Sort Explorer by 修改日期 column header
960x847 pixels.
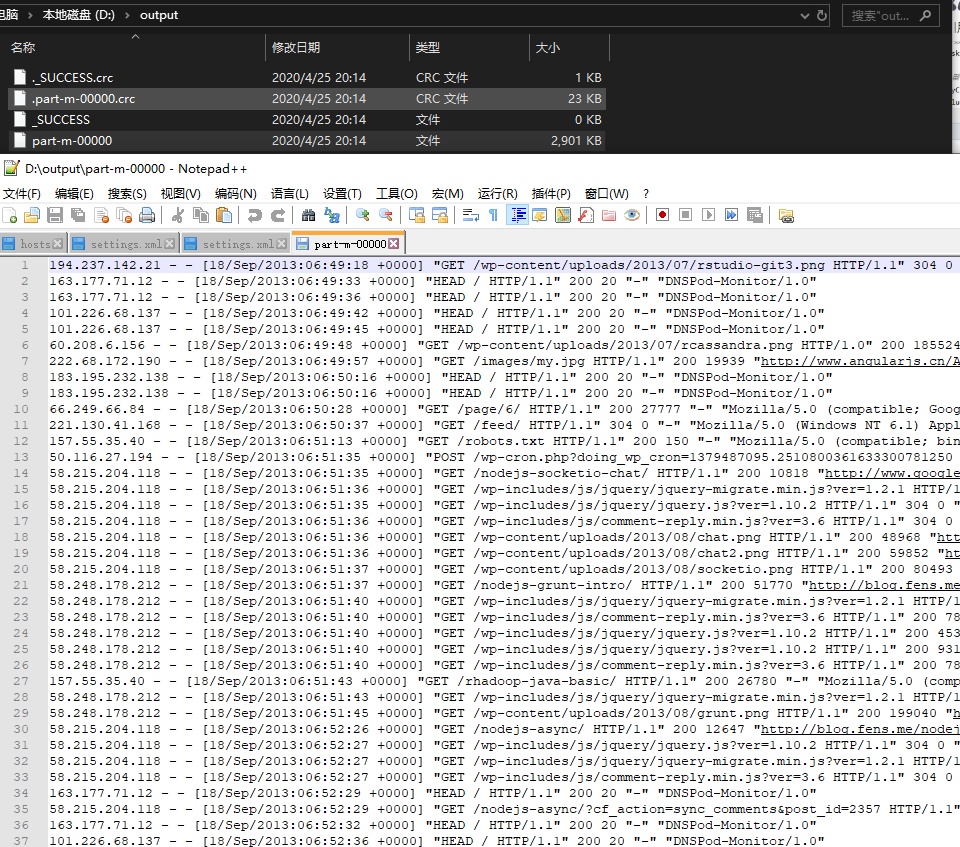(337, 47)
